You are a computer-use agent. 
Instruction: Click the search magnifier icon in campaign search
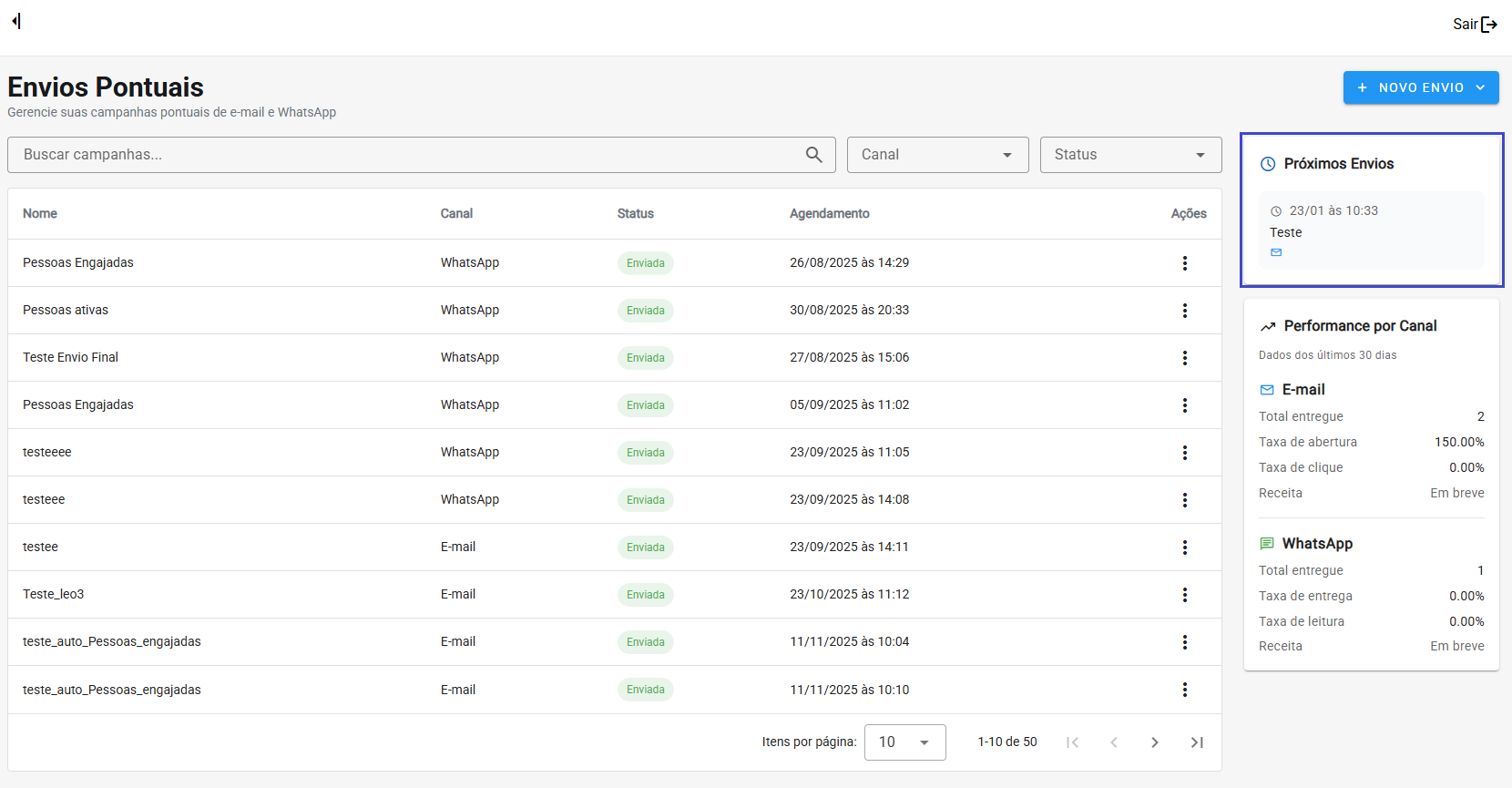pos(813,155)
